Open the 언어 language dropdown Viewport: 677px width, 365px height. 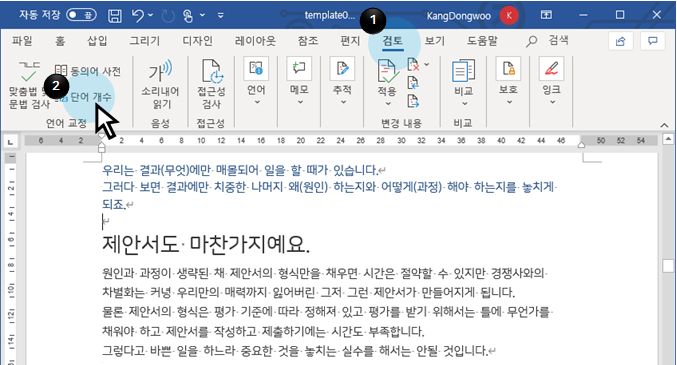[256, 82]
